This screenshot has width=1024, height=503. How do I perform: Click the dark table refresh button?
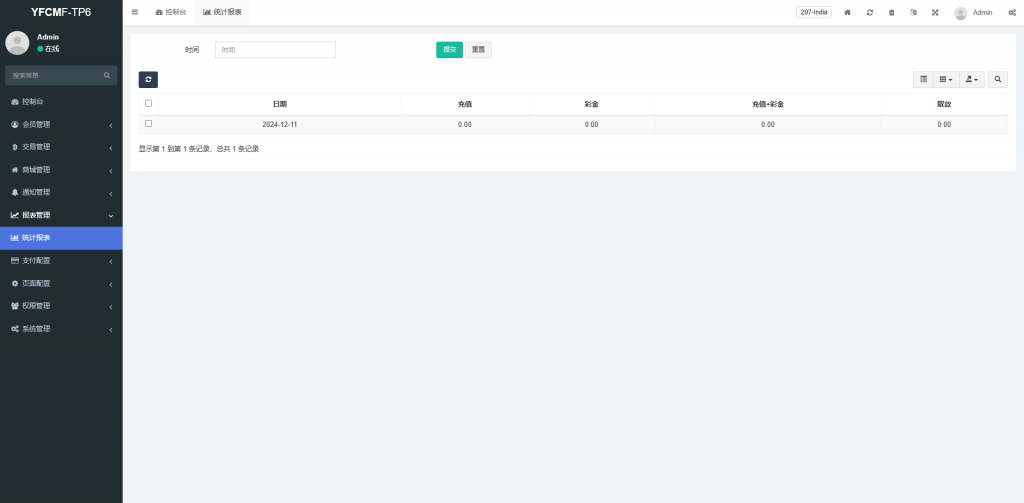(148, 79)
